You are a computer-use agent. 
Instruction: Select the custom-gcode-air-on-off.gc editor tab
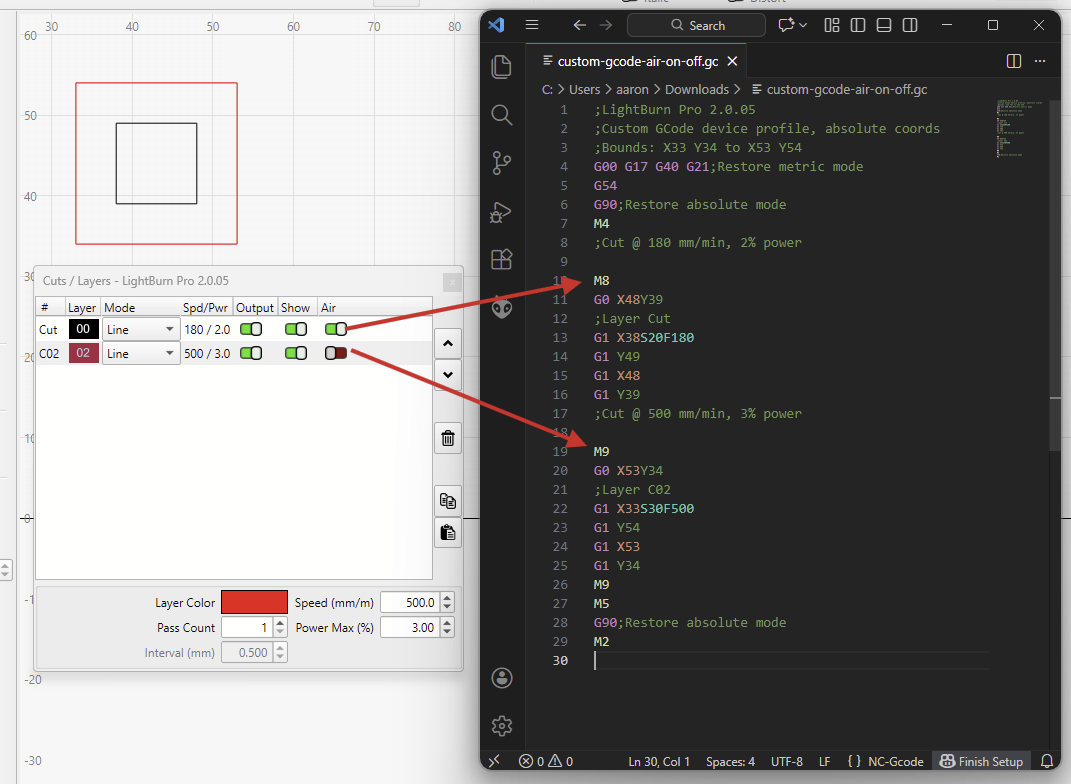[638, 61]
